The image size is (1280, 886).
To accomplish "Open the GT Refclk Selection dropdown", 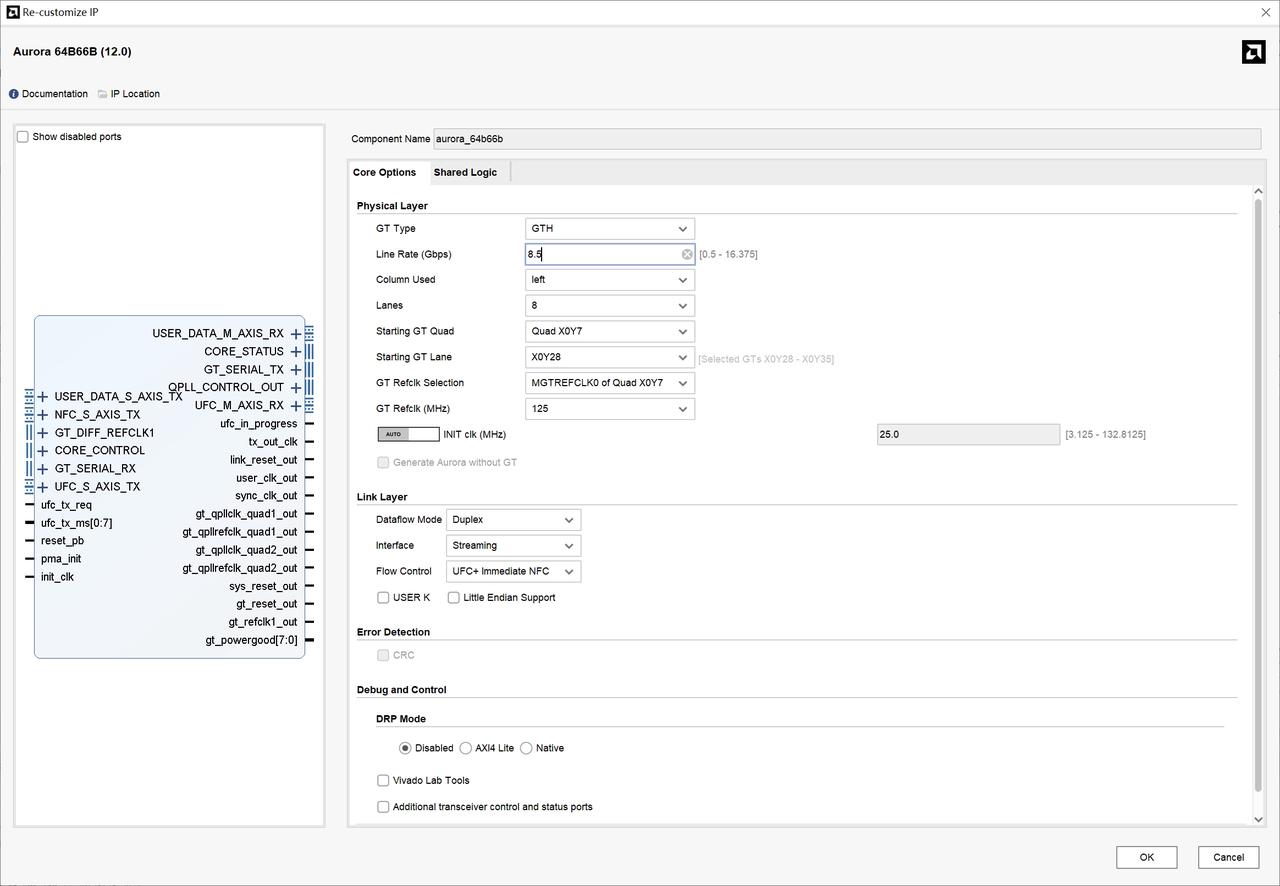I will 610,383.
